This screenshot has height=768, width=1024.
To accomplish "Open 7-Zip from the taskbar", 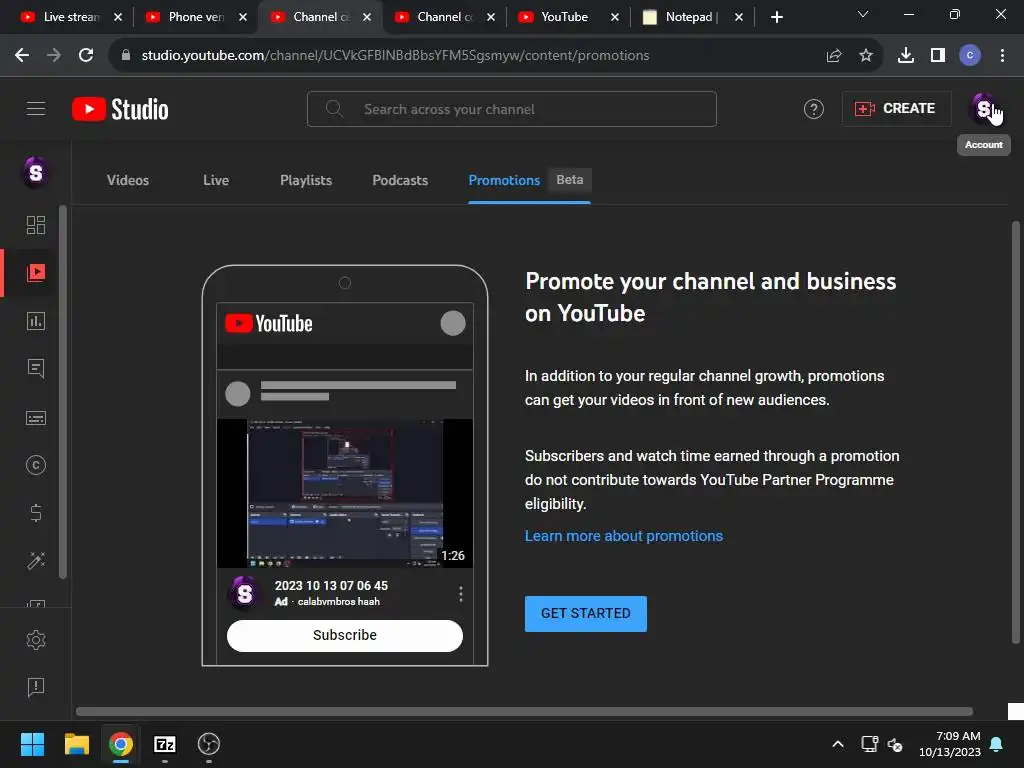I will [165, 744].
